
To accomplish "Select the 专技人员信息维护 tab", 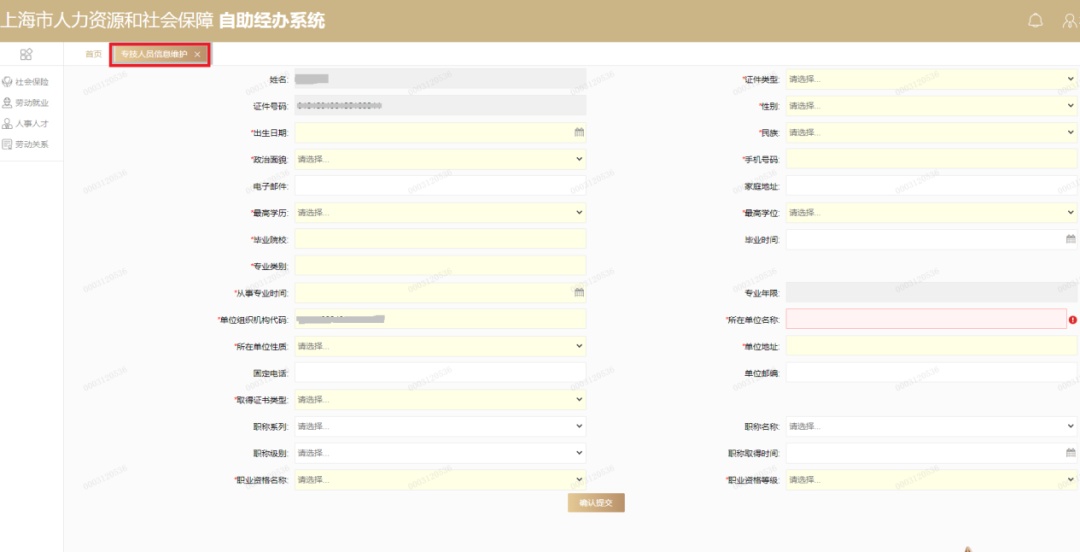I will point(160,54).
